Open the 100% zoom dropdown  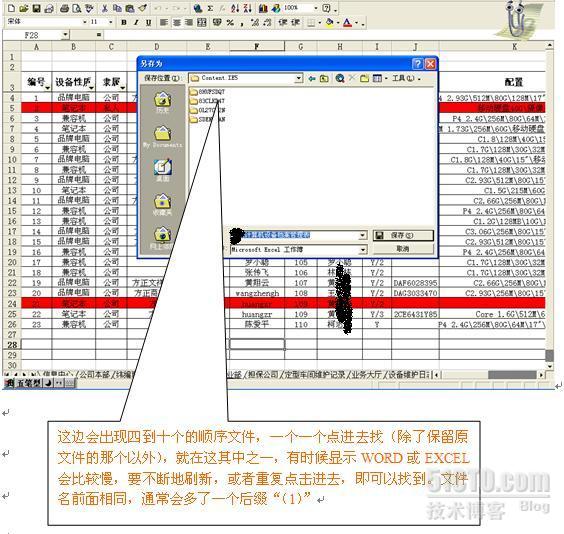[315, 8]
